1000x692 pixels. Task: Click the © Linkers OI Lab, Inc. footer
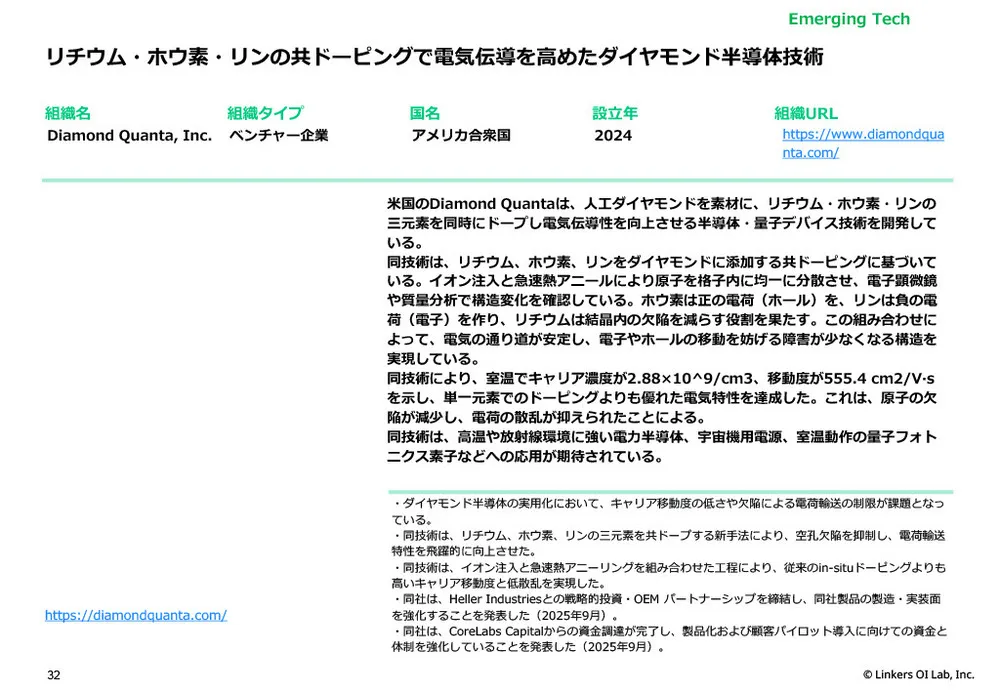[x=917, y=675]
